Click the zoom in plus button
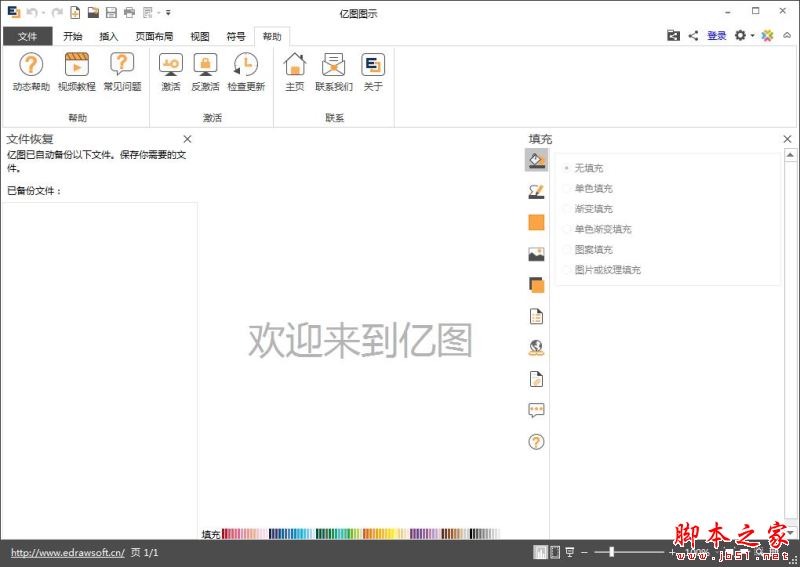 point(671,552)
